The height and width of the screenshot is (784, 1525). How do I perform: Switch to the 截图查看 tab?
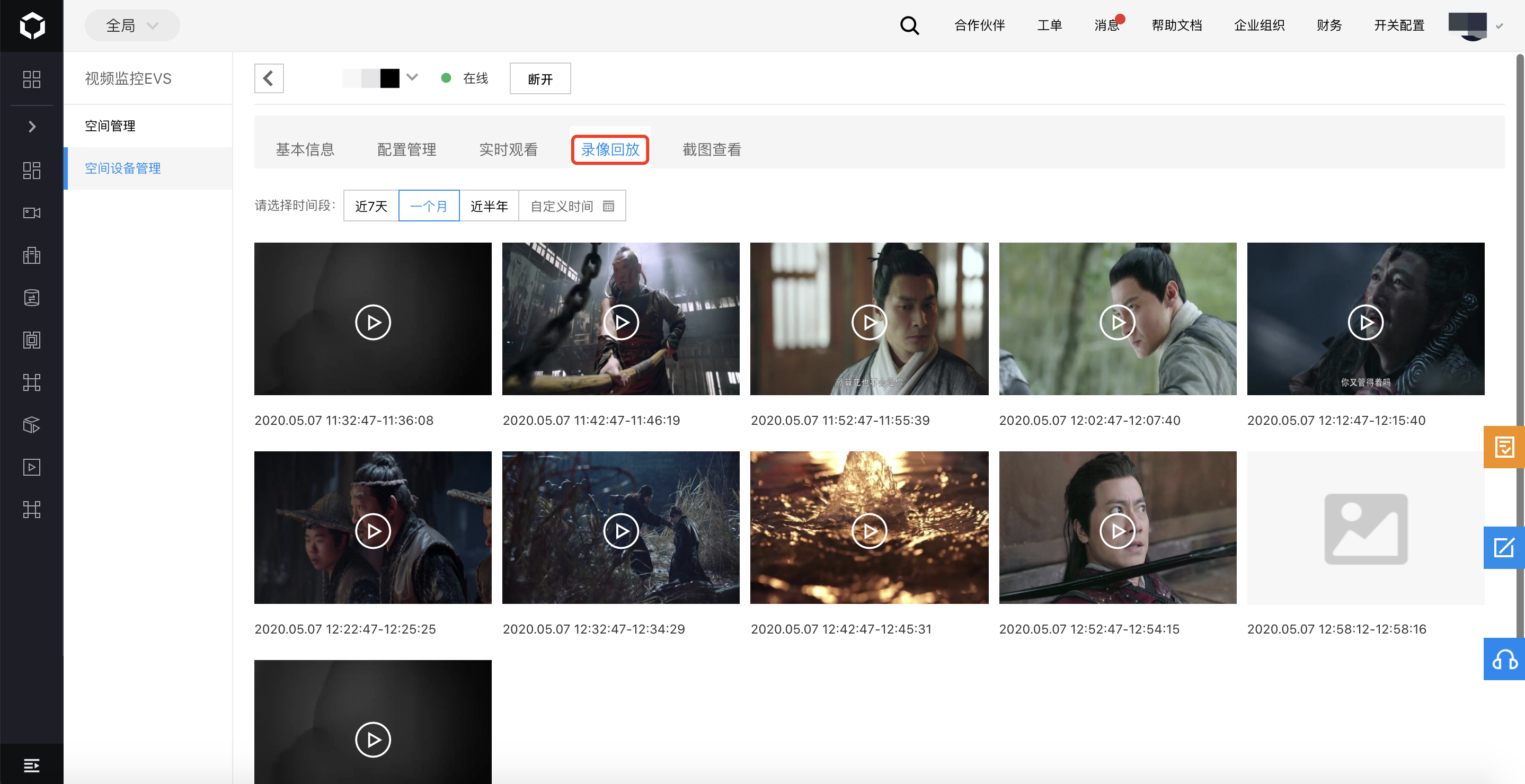712,149
